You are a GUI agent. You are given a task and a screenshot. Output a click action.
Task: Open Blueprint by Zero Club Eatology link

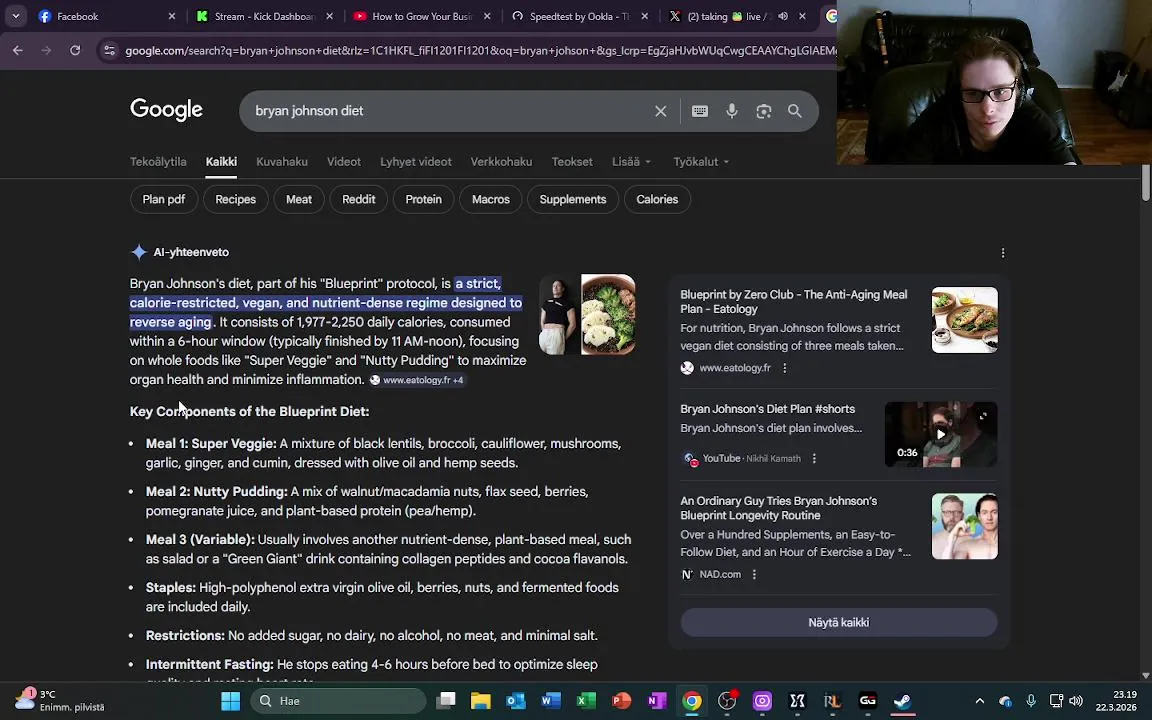point(793,301)
